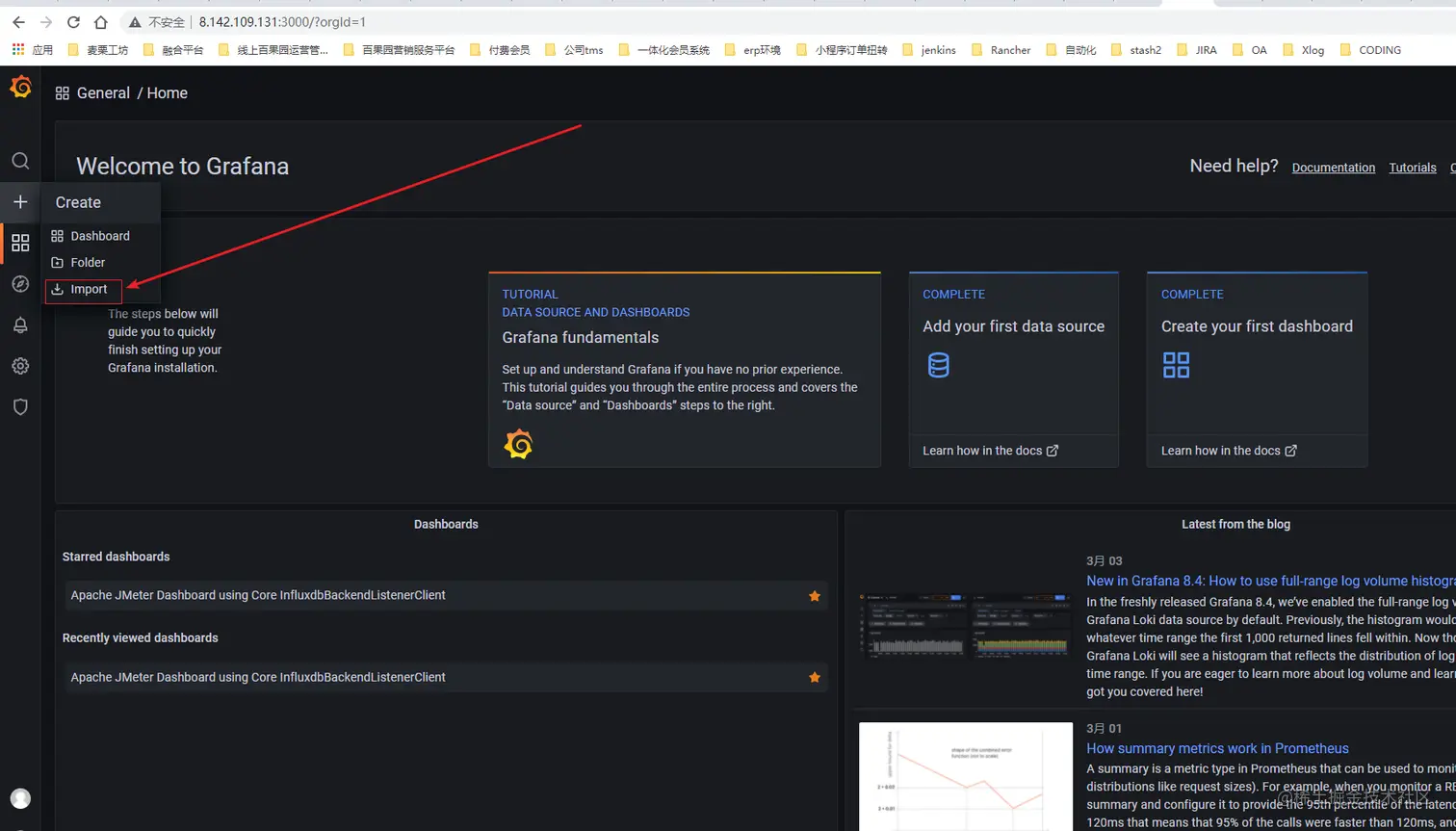The width and height of the screenshot is (1456, 831).
Task: Open the Dashboards grid icon in sidebar
Action: click(x=20, y=243)
